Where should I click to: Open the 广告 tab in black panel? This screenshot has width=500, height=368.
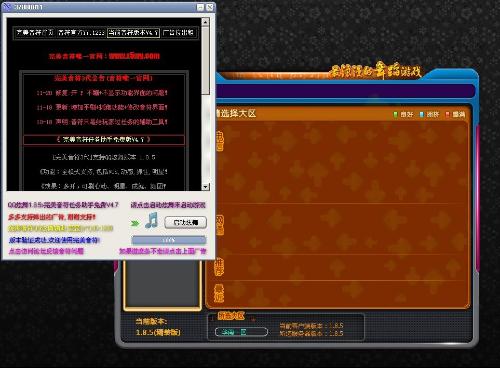coord(178,33)
